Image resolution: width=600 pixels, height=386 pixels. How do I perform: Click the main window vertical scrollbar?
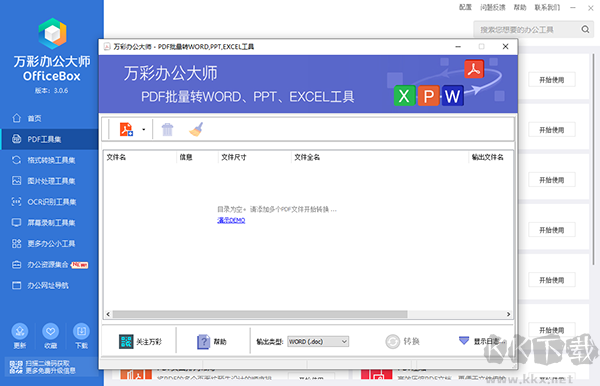click(593, 159)
